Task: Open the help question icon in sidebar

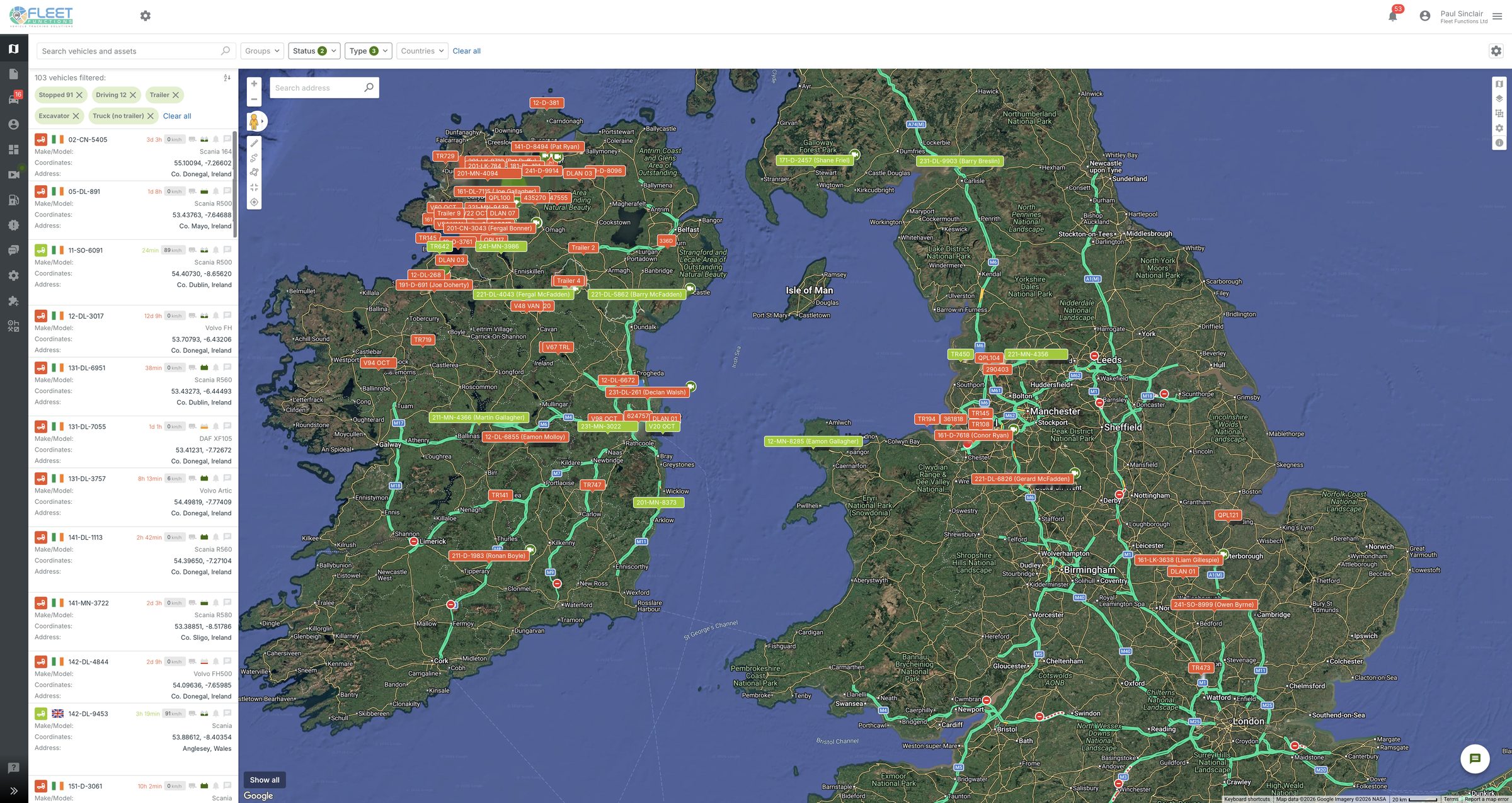Action: [x=13, y=768]
